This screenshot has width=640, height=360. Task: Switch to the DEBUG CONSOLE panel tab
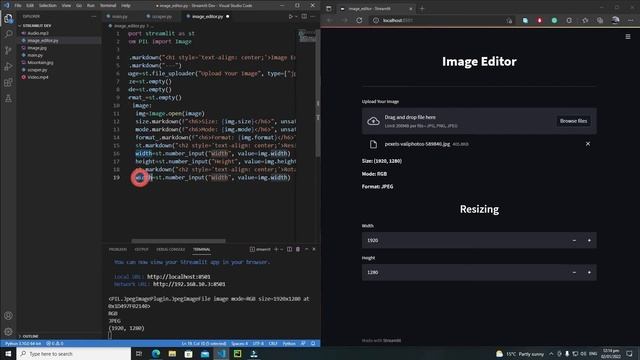171,249
